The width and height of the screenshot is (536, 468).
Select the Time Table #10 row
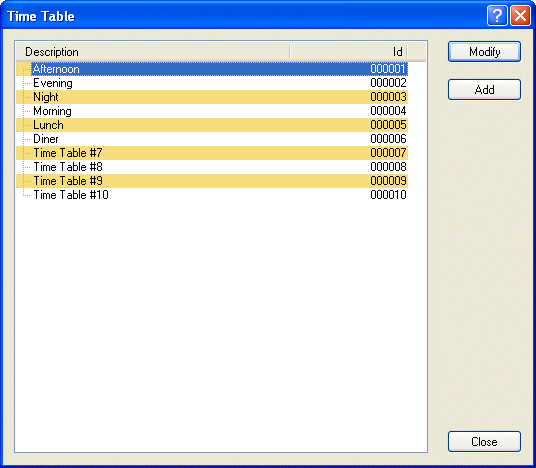pos(212,195)
